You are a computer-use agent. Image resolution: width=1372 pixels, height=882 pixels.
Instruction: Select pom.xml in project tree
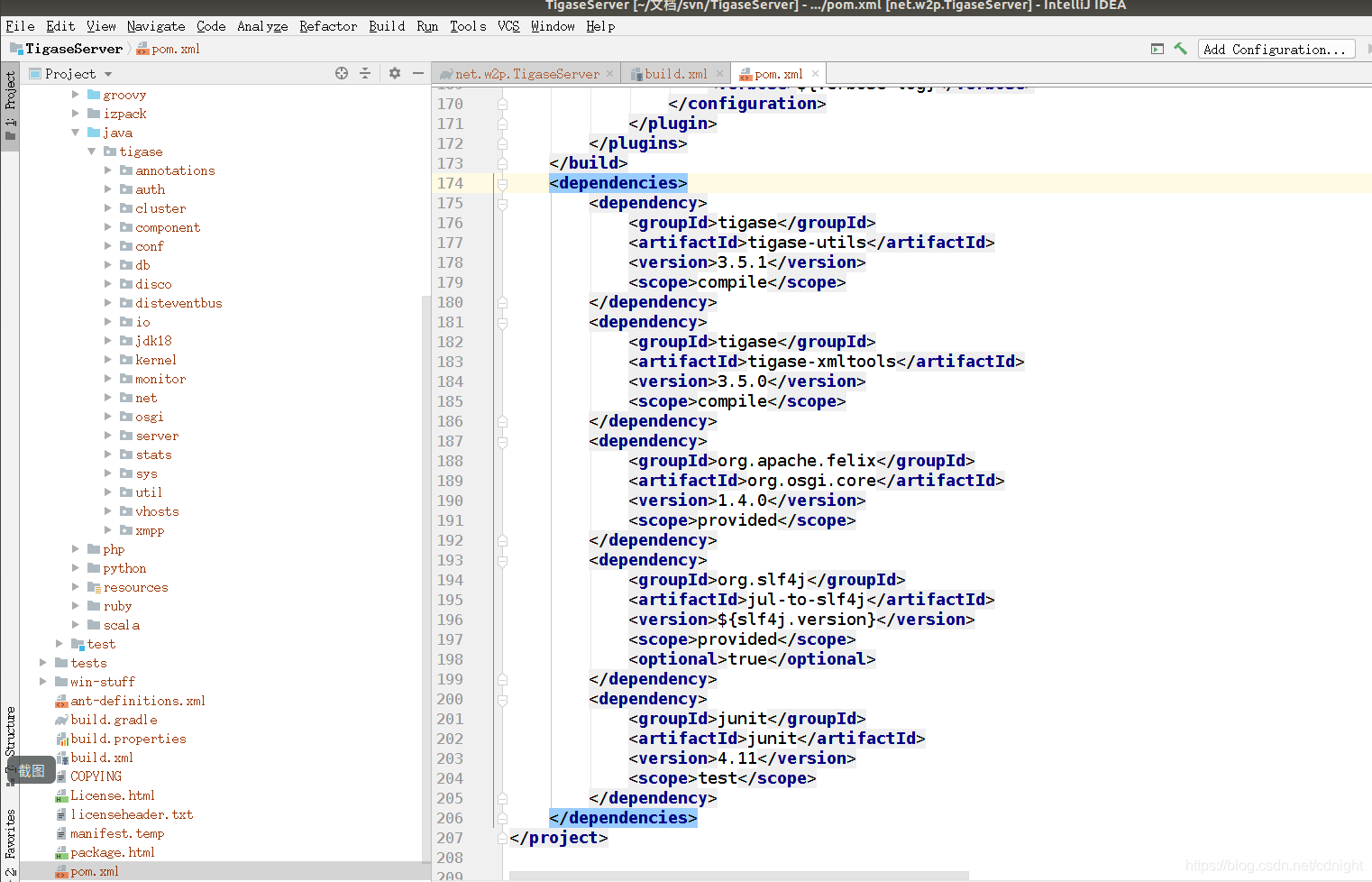pyautogui.click(x=95, y=871)
